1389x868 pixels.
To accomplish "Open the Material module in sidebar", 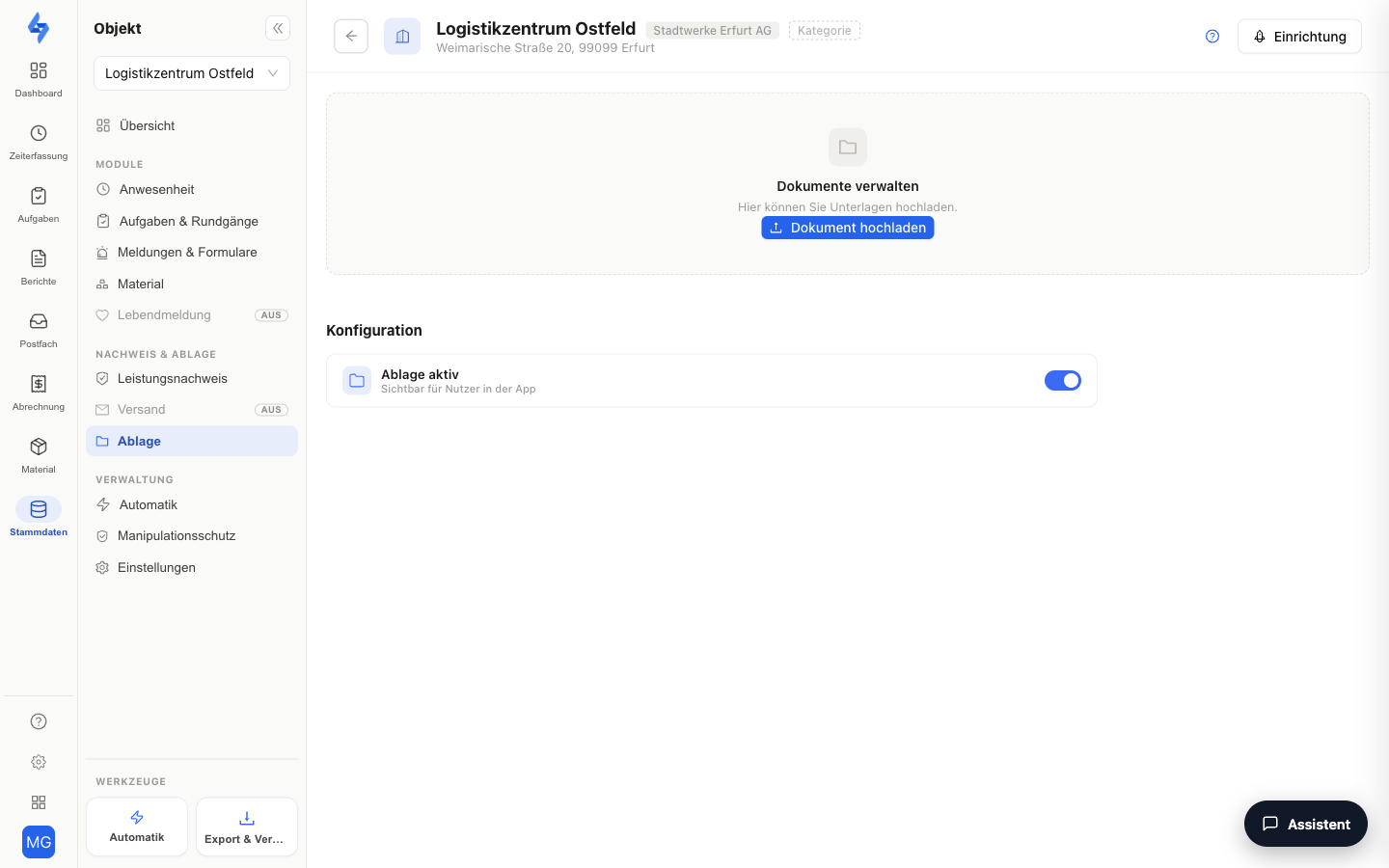I will point(192,284).
